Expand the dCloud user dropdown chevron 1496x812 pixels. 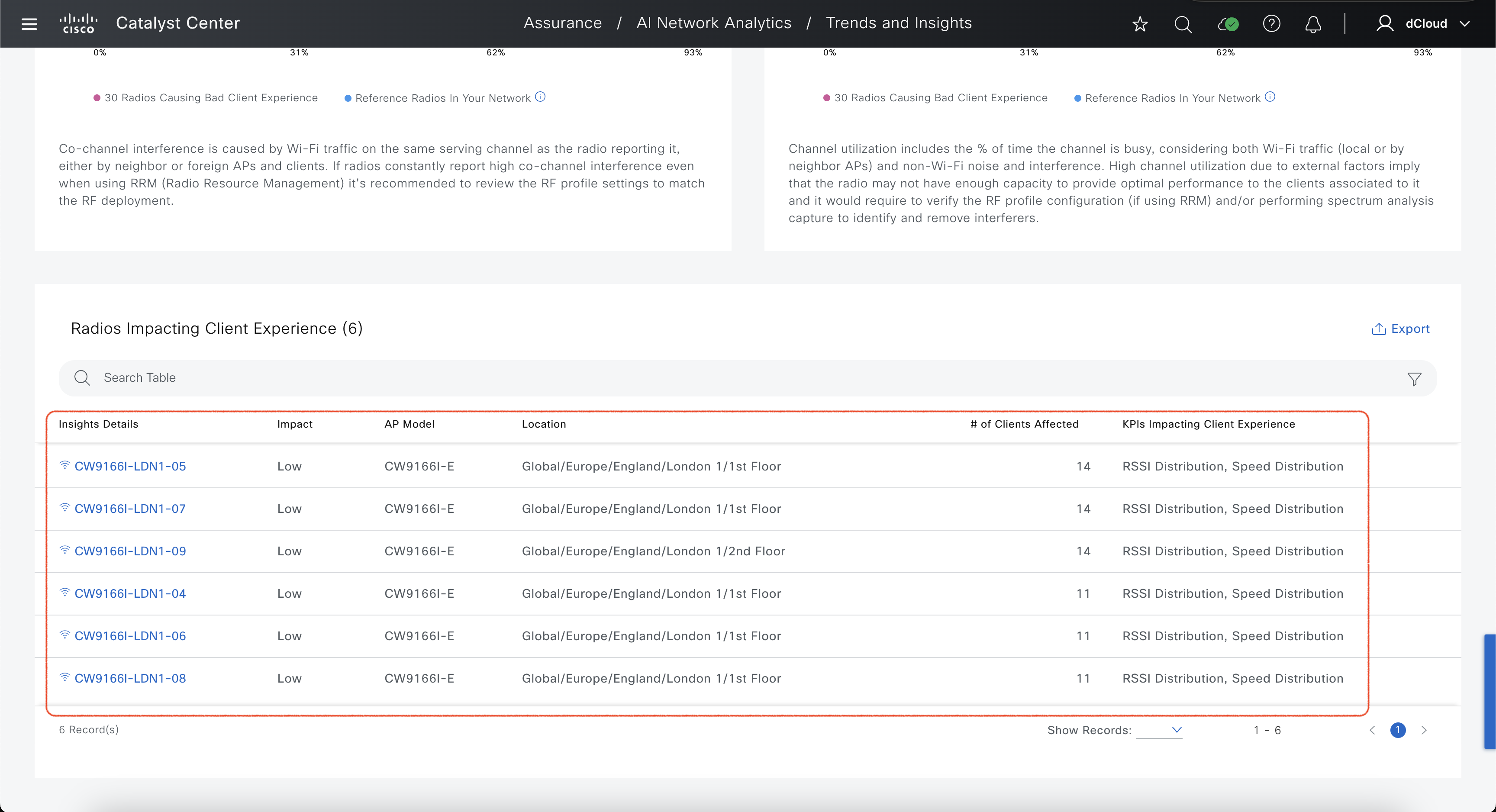click(1465, 24)
